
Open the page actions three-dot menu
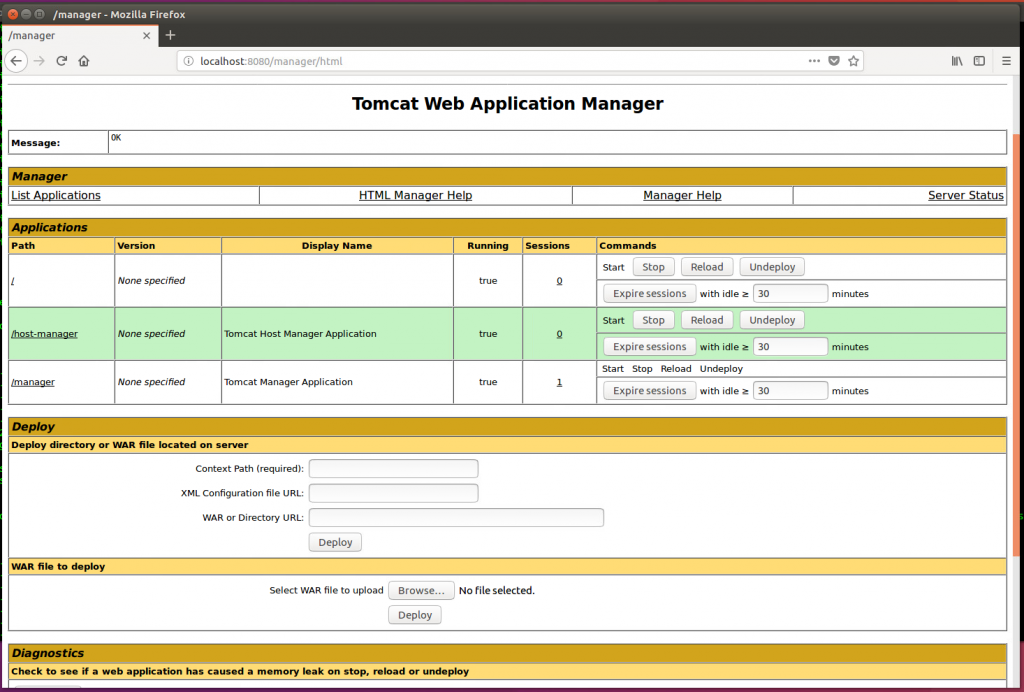pyautogui.click(x=815, y=61)
